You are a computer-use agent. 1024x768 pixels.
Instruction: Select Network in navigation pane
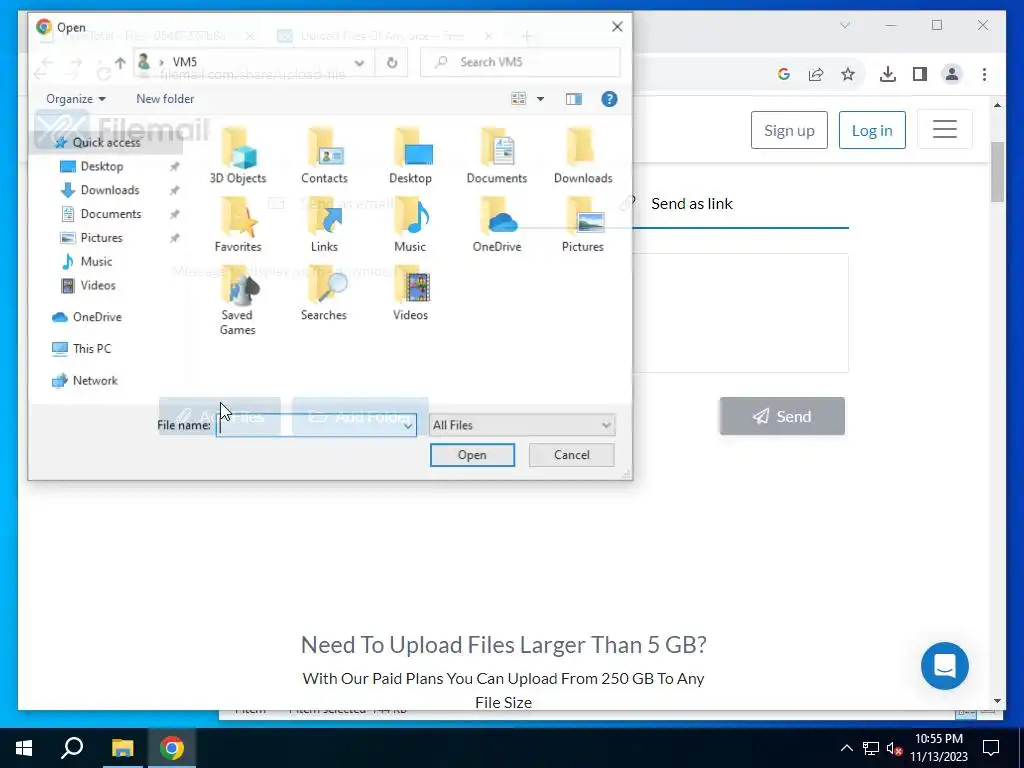[x=95, y=381]
